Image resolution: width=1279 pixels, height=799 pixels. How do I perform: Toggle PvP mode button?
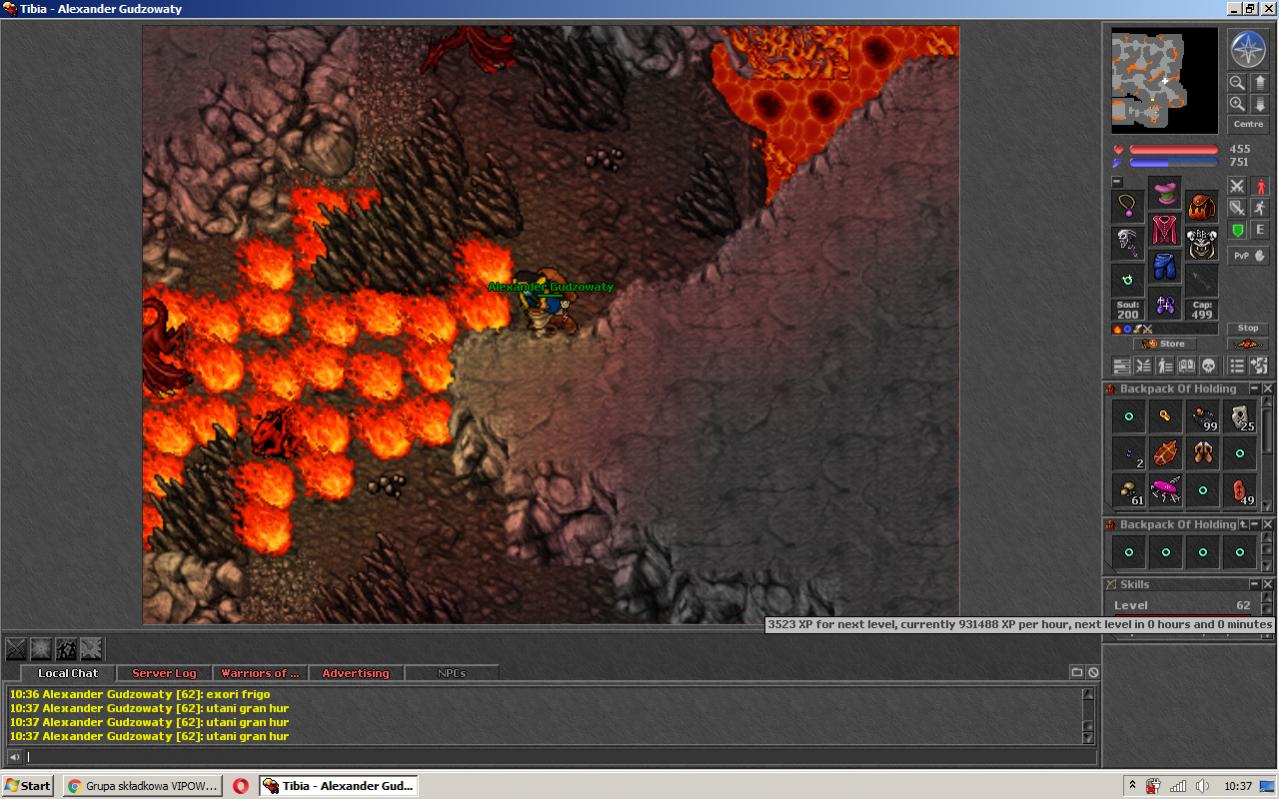1248,256
